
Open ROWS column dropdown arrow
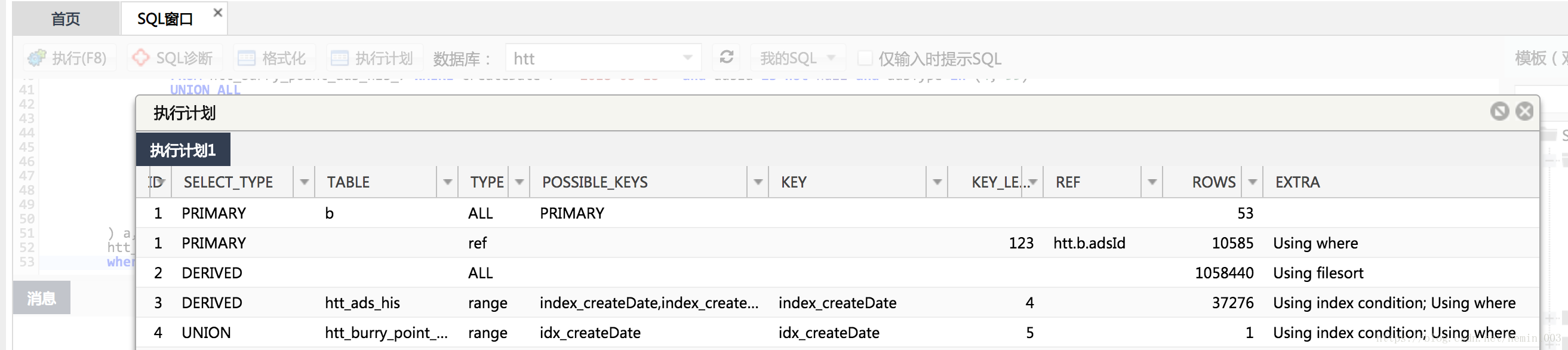tap(1252, 182)
